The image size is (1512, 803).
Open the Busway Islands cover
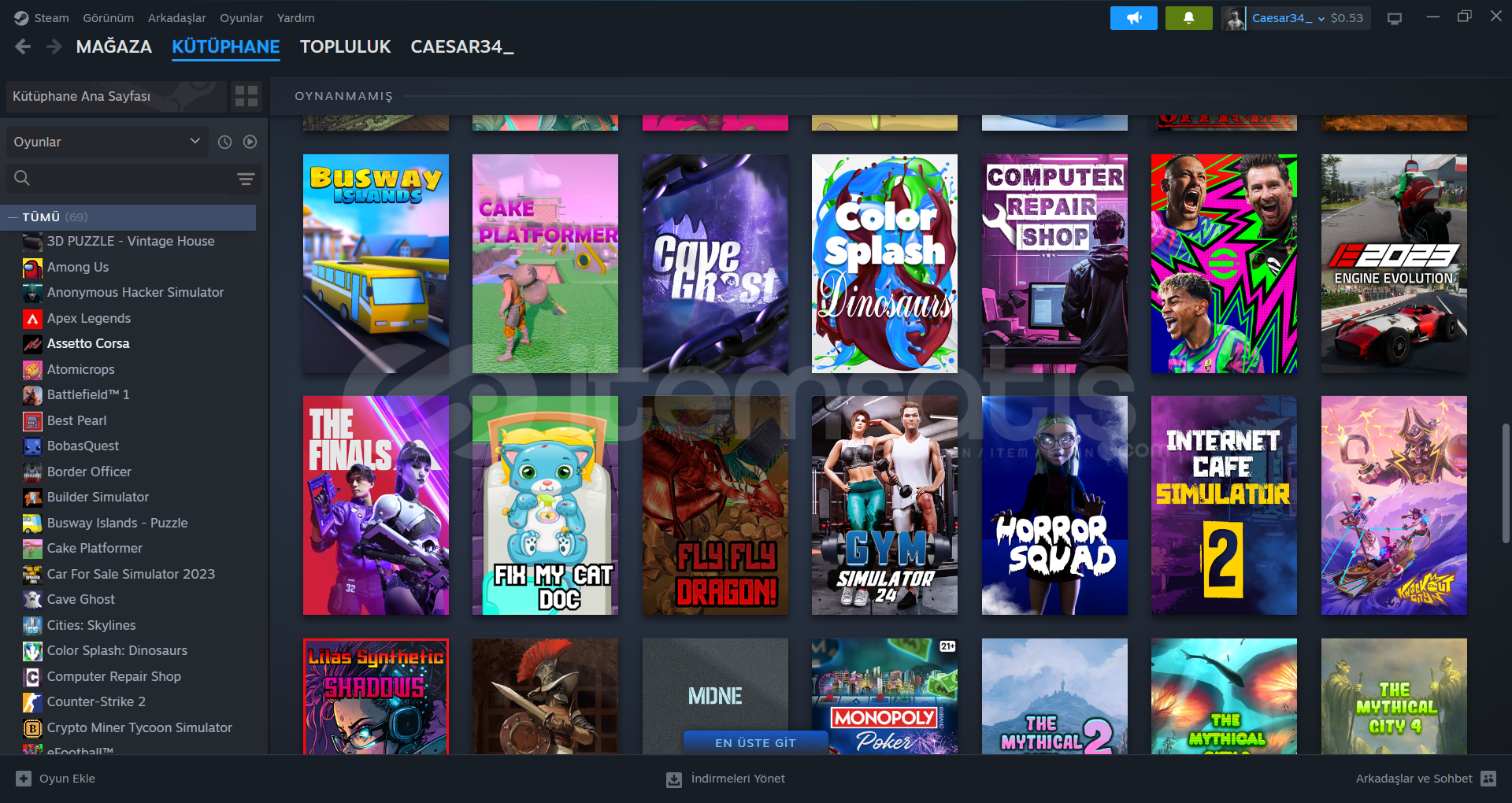[x=376, y=264]
